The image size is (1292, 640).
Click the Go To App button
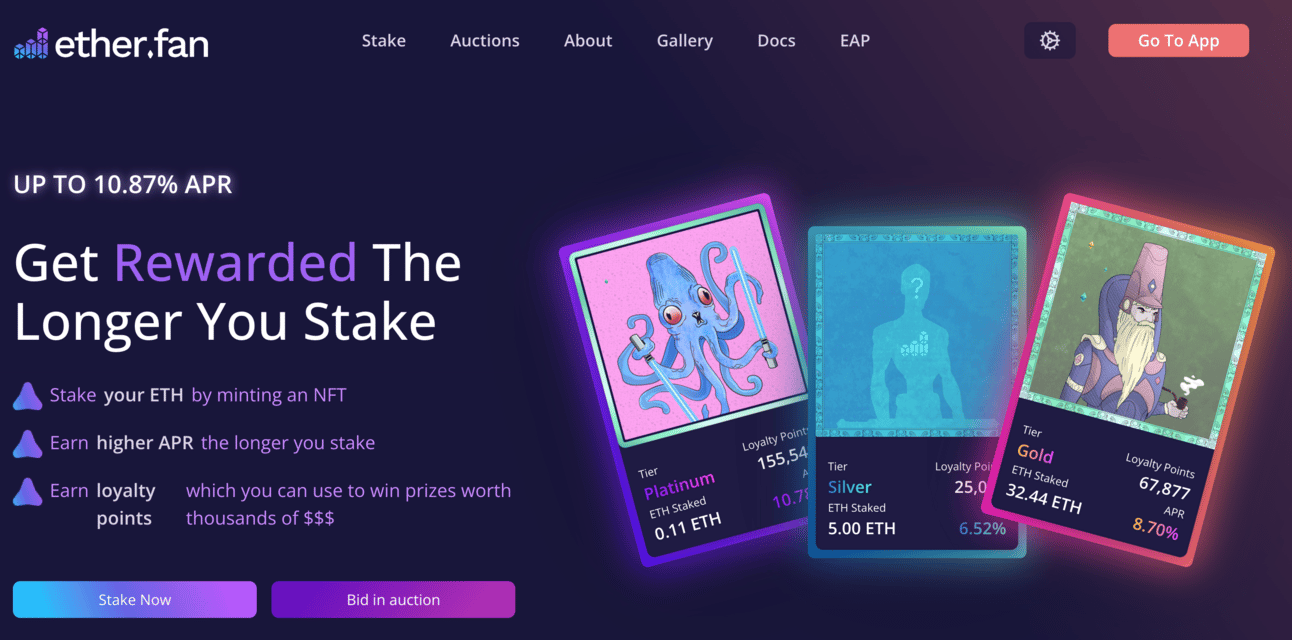1178,41
